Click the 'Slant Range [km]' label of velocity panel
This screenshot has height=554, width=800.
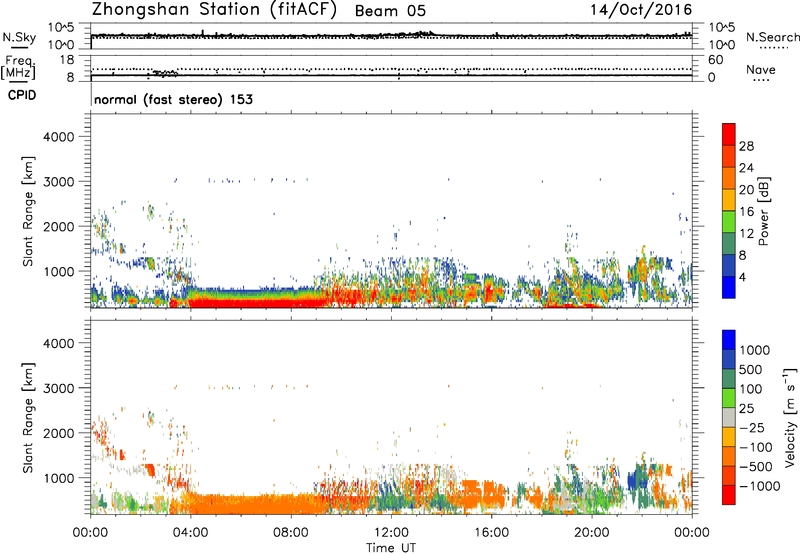(28, 418)
